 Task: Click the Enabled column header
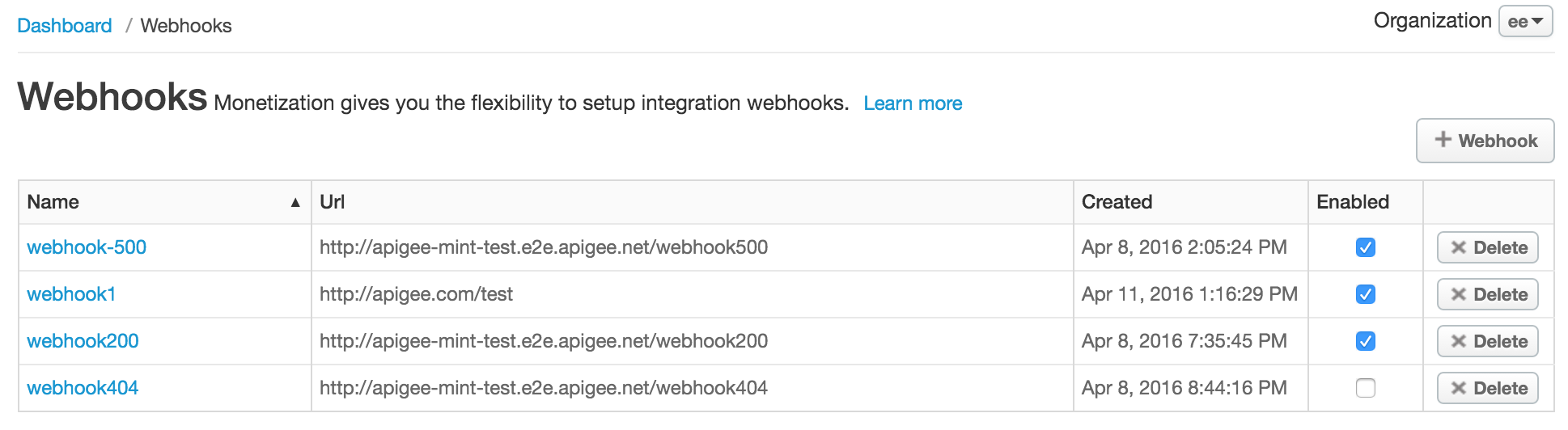[x=1352, y=202]
